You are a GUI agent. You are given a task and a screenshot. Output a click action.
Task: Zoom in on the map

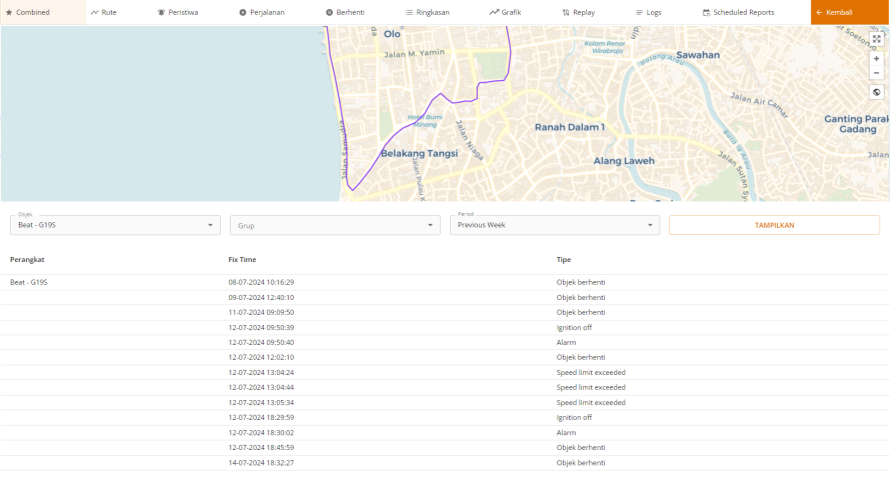(876, 58)
